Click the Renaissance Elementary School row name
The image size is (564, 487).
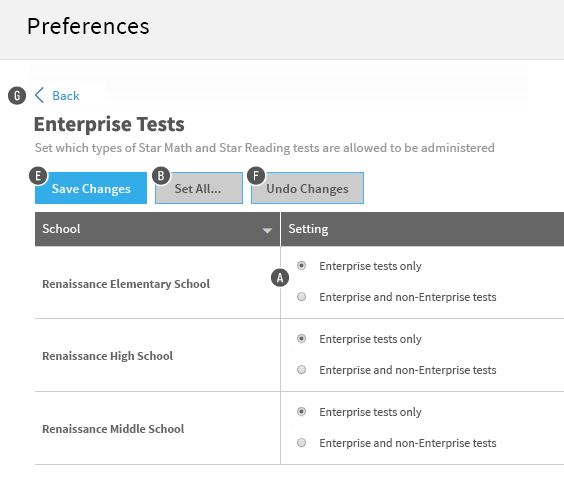coord(126,284)
